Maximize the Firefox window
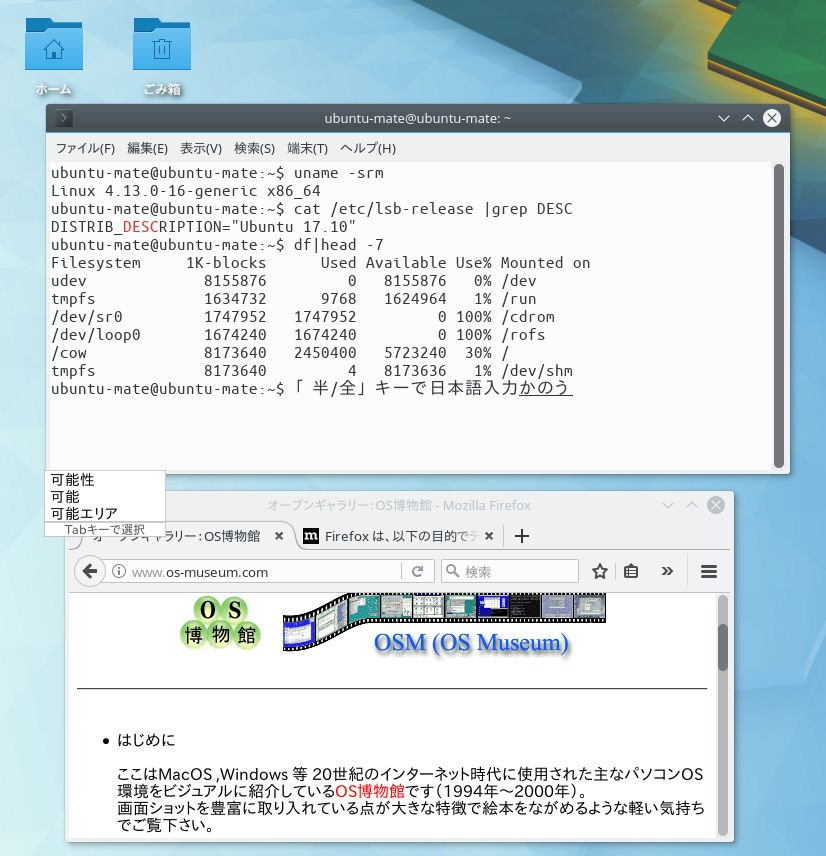This screenshot has height=856, width=826. [692, 506]
